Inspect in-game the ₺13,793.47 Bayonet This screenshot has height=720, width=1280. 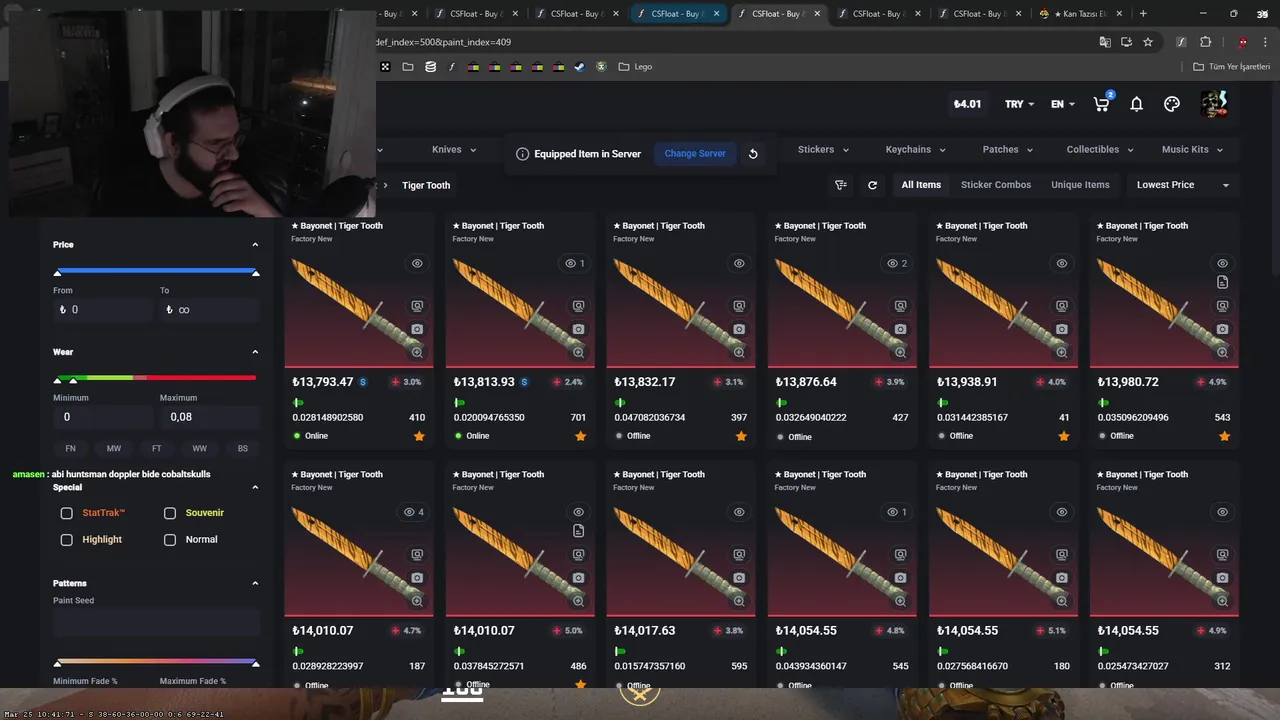click(x=417, y=306)
